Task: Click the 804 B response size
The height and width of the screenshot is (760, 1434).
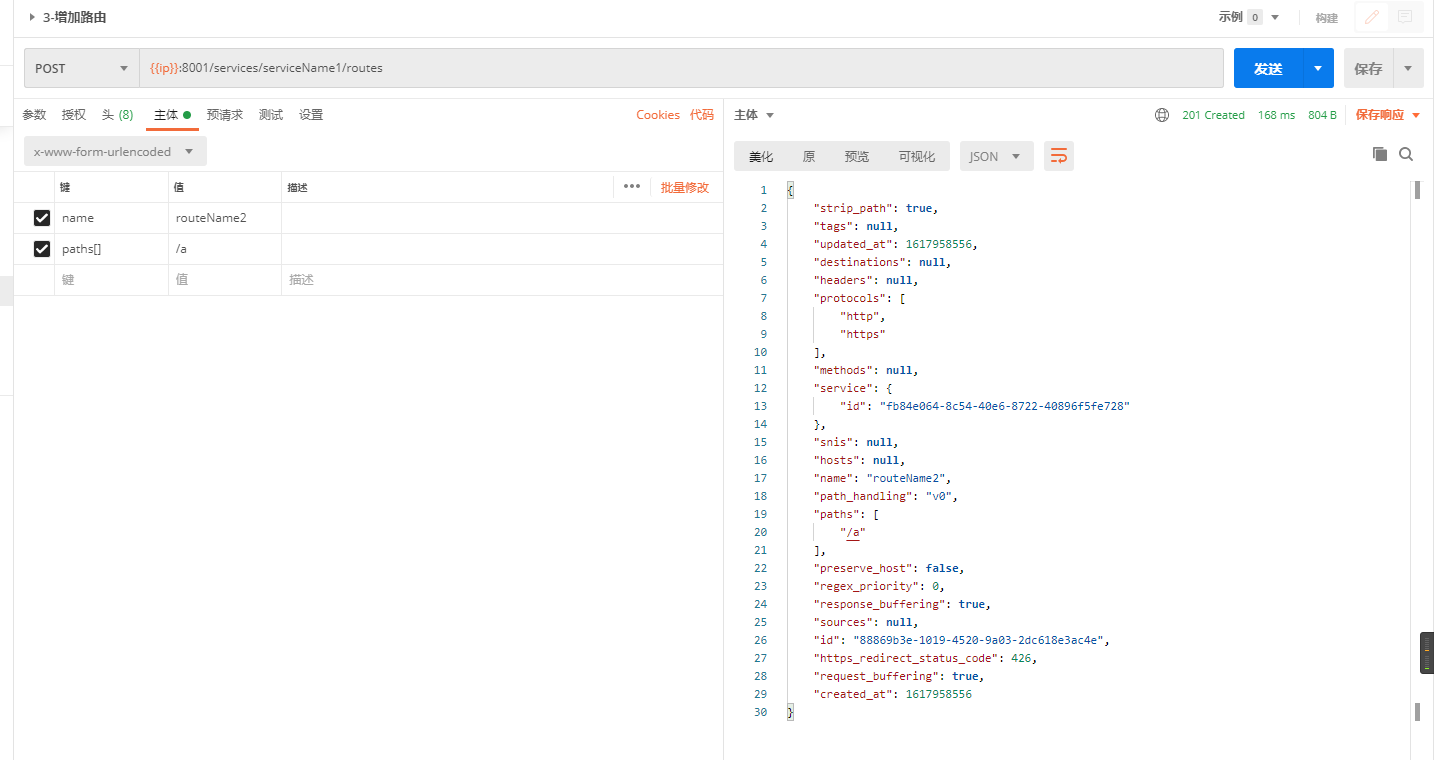Action: (1322, 115)
